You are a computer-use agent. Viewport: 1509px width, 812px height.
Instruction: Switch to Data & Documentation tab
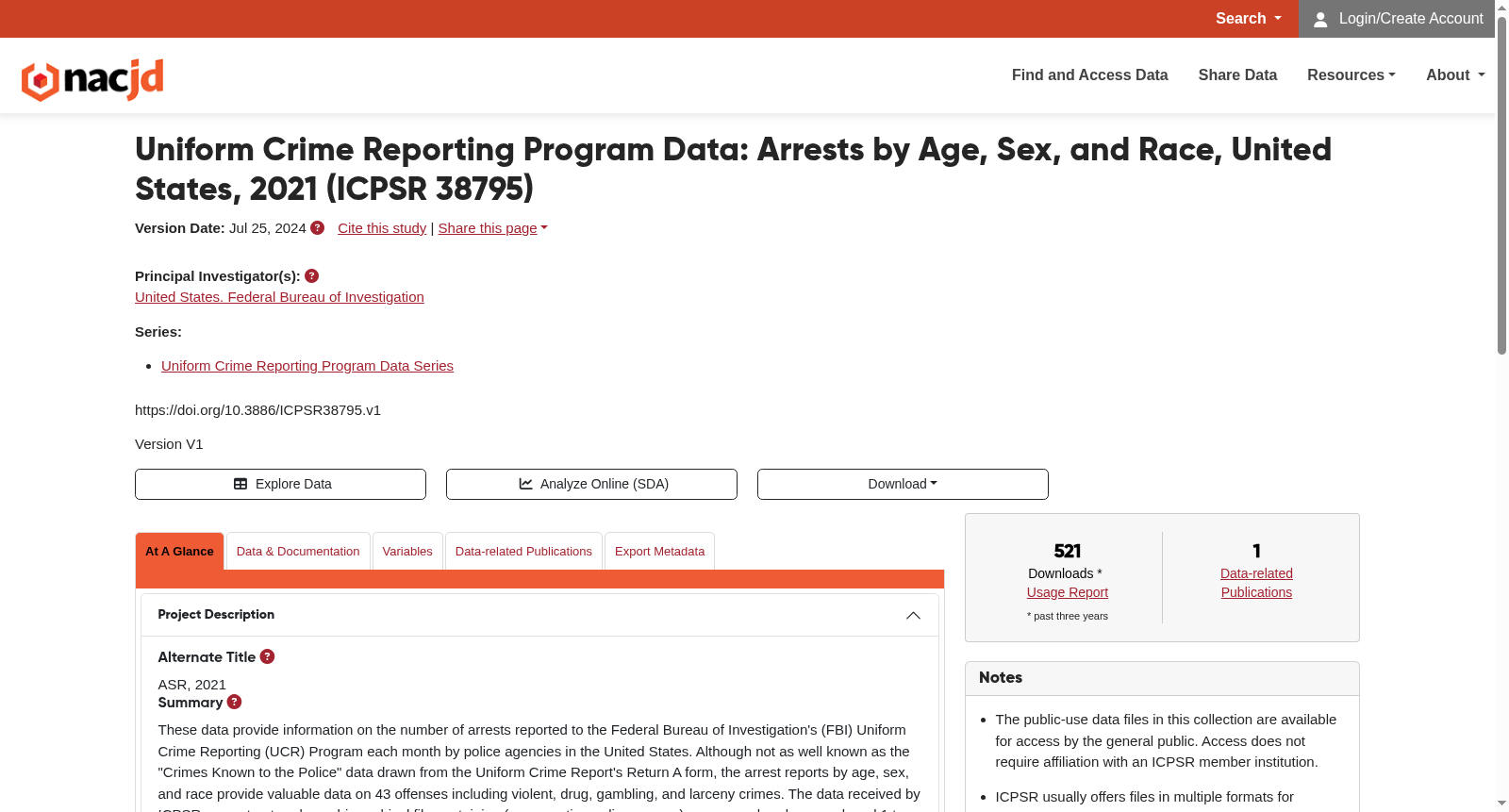pos(298,552)
